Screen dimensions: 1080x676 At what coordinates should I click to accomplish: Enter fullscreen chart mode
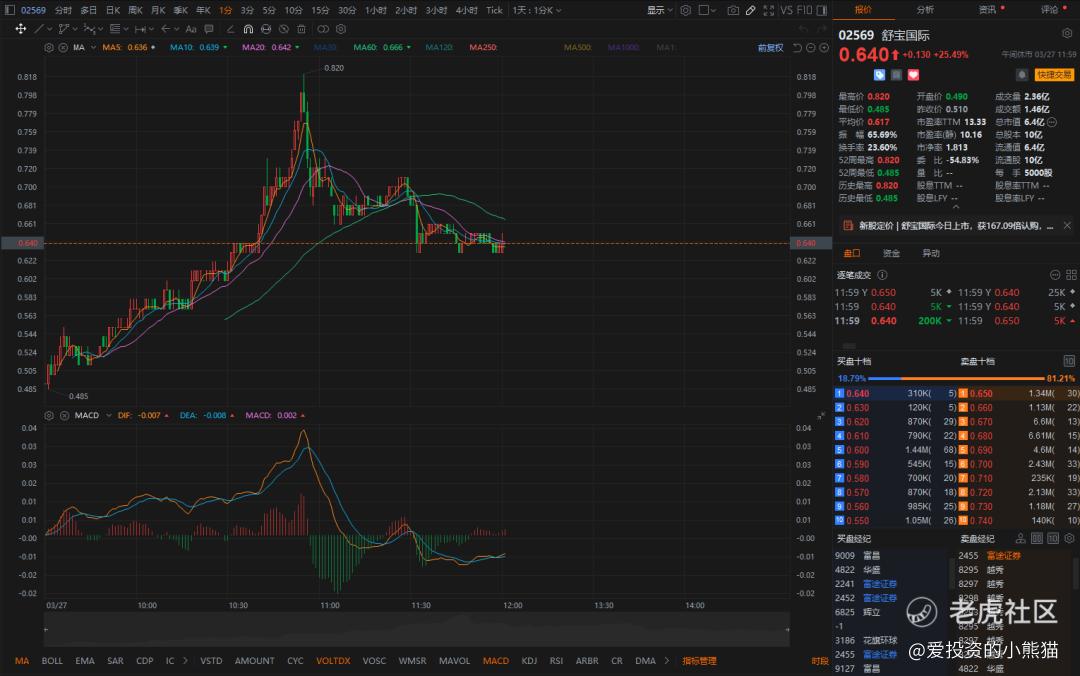(x=768, y=10)
